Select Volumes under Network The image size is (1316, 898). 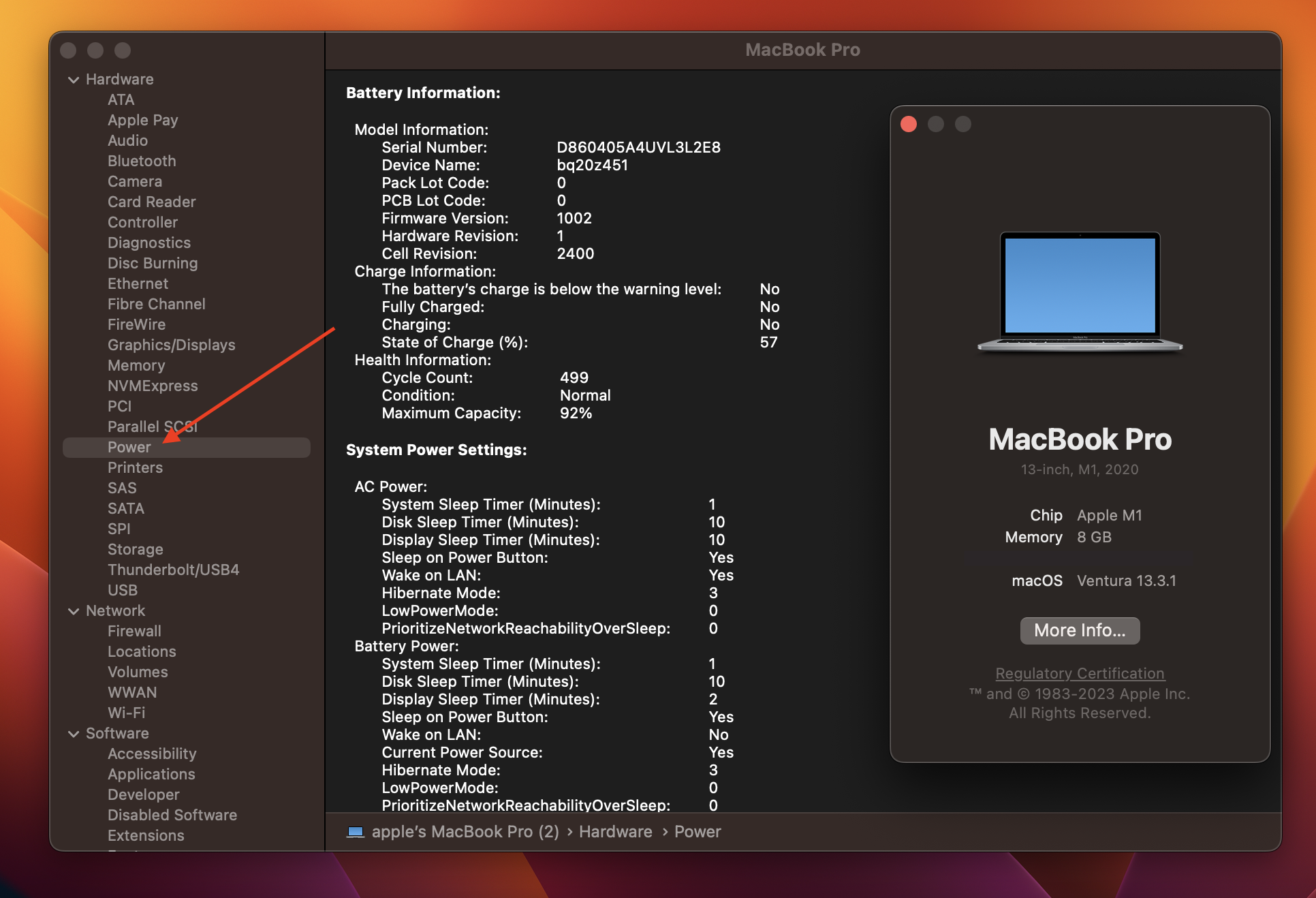coord(138,672)
